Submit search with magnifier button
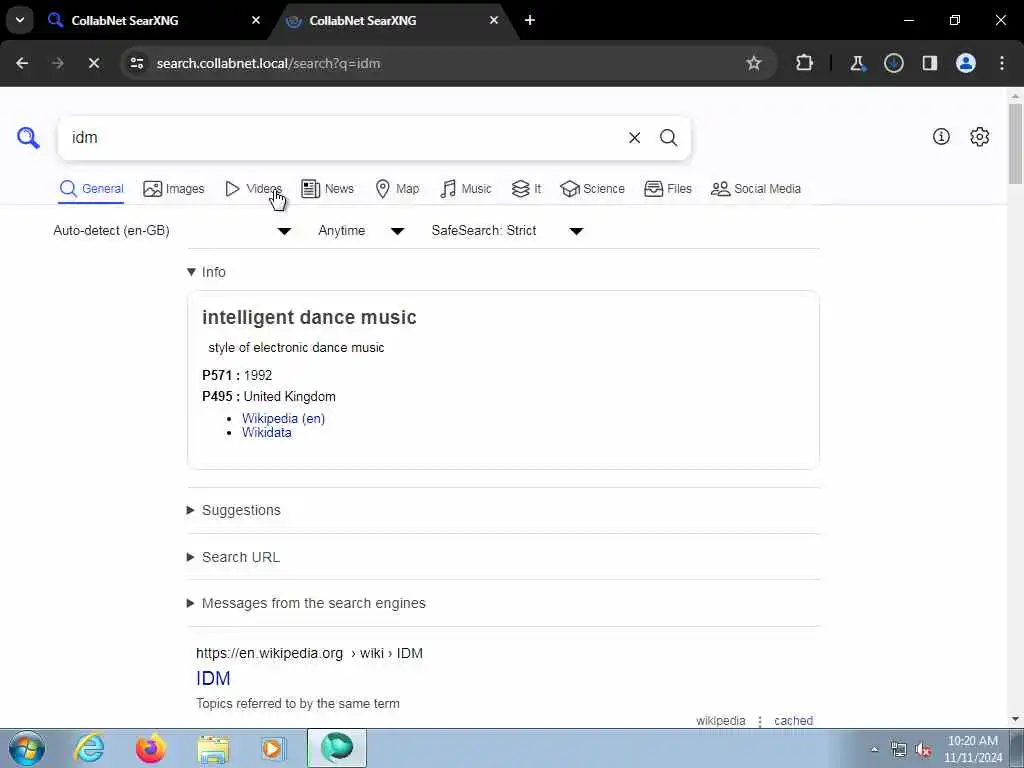The width and height of the screenshot is (1024, 768). [668, 138]
